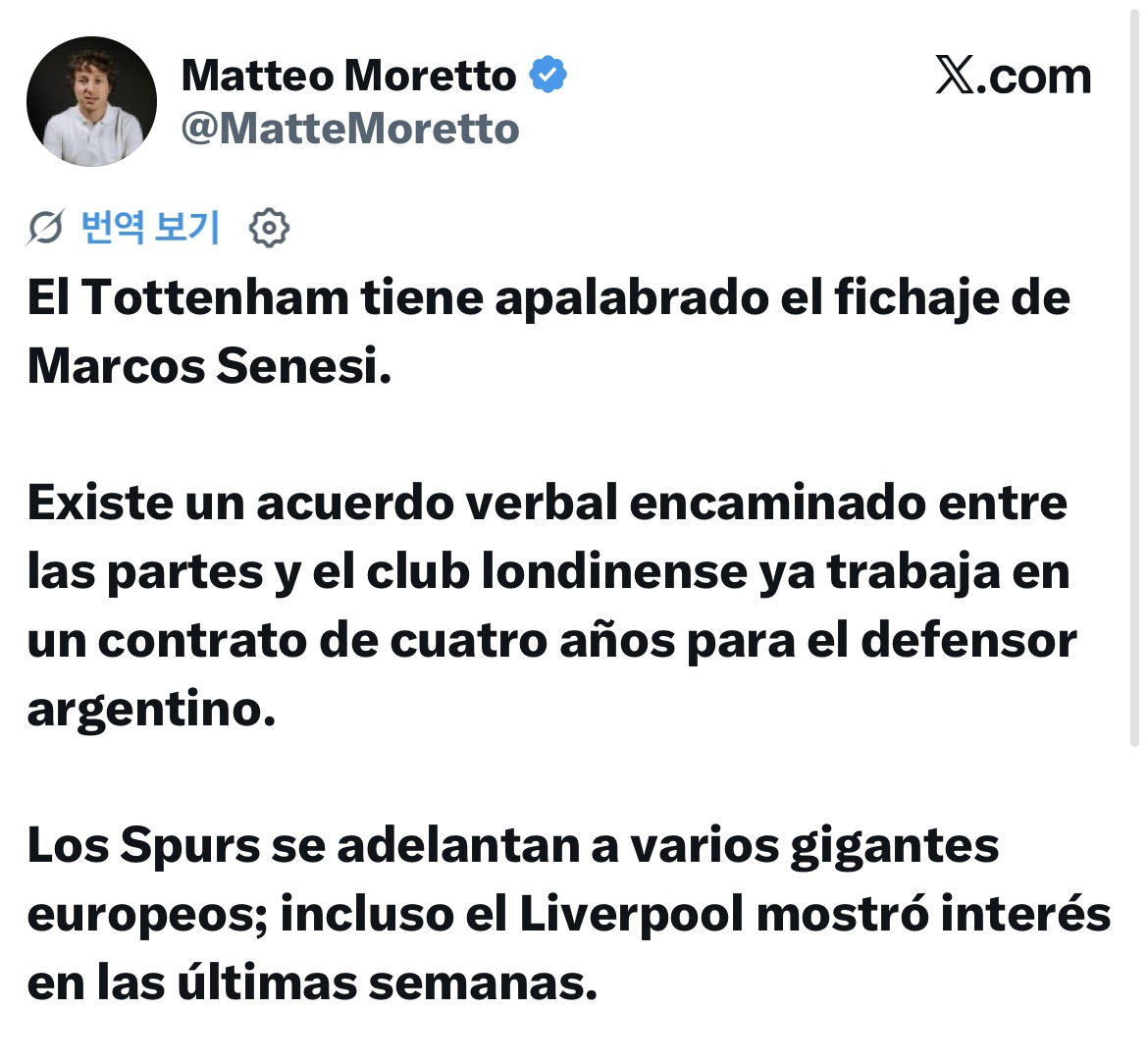Open the @MatteMoretto handle link
Screen dimensions: 1148x1063
tap(350, 129)
